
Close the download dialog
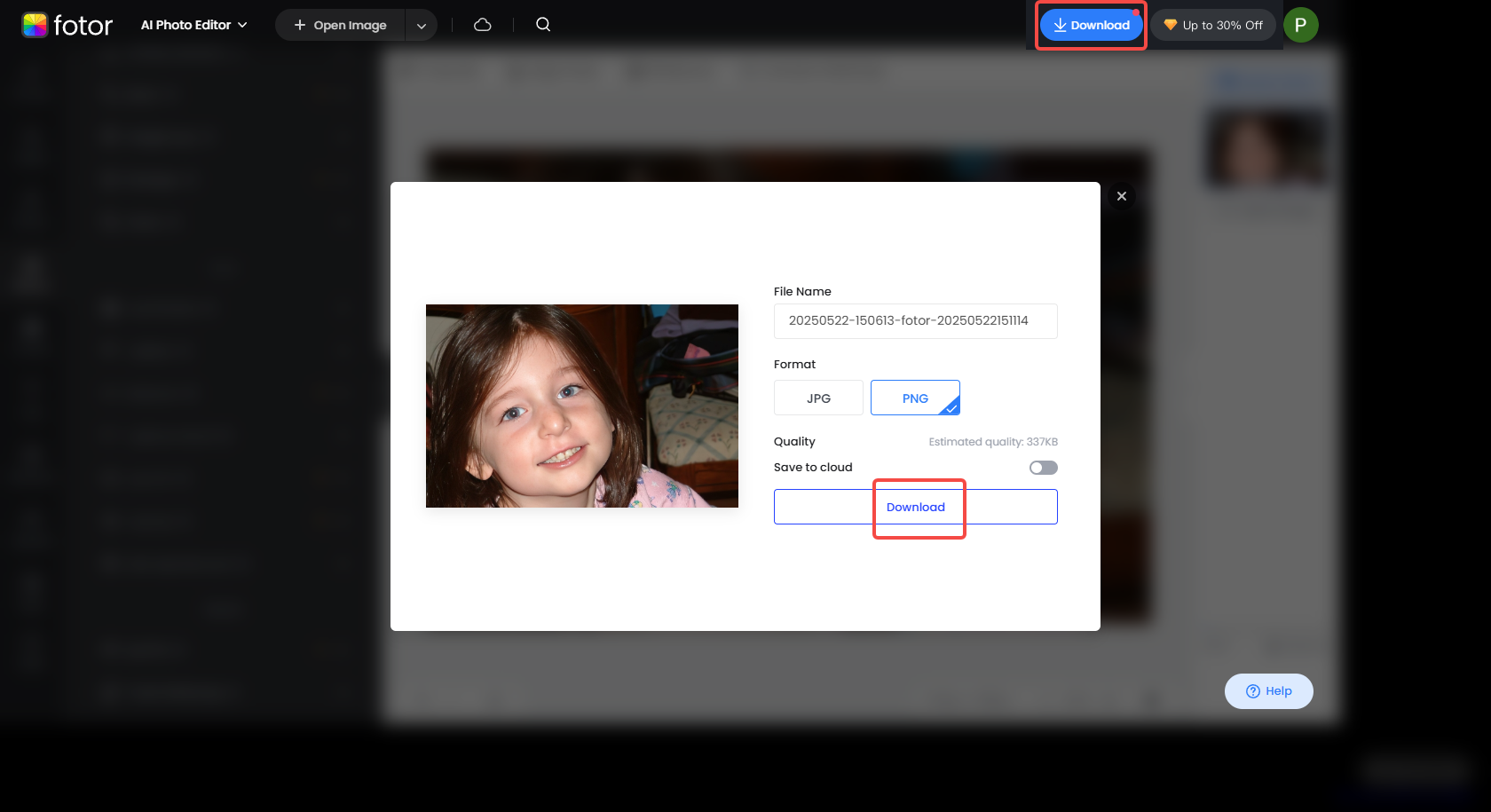coord(1122,196)
